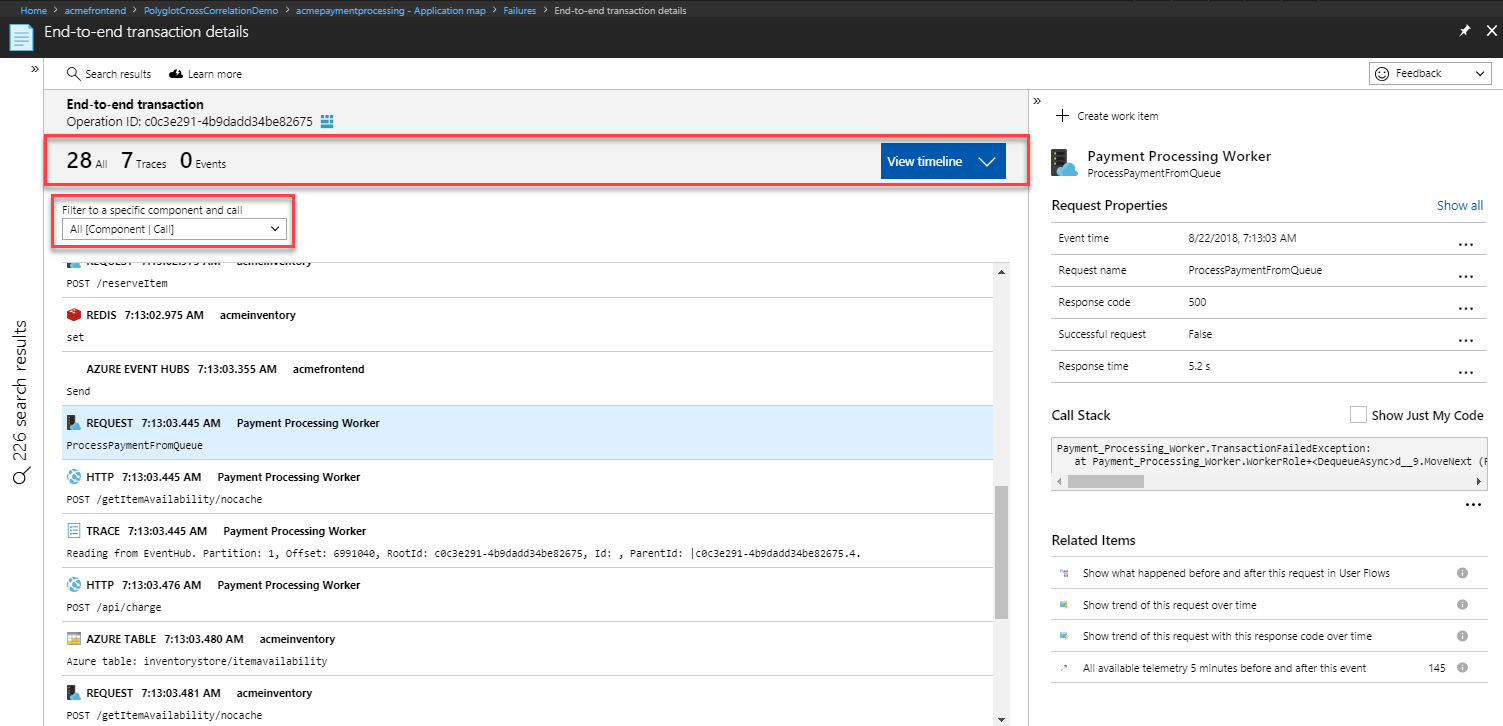The width and height of the screenshot is (1503, 726).
Task: Click the 226 search results magnifier icon
Action: tap(21, 478)
